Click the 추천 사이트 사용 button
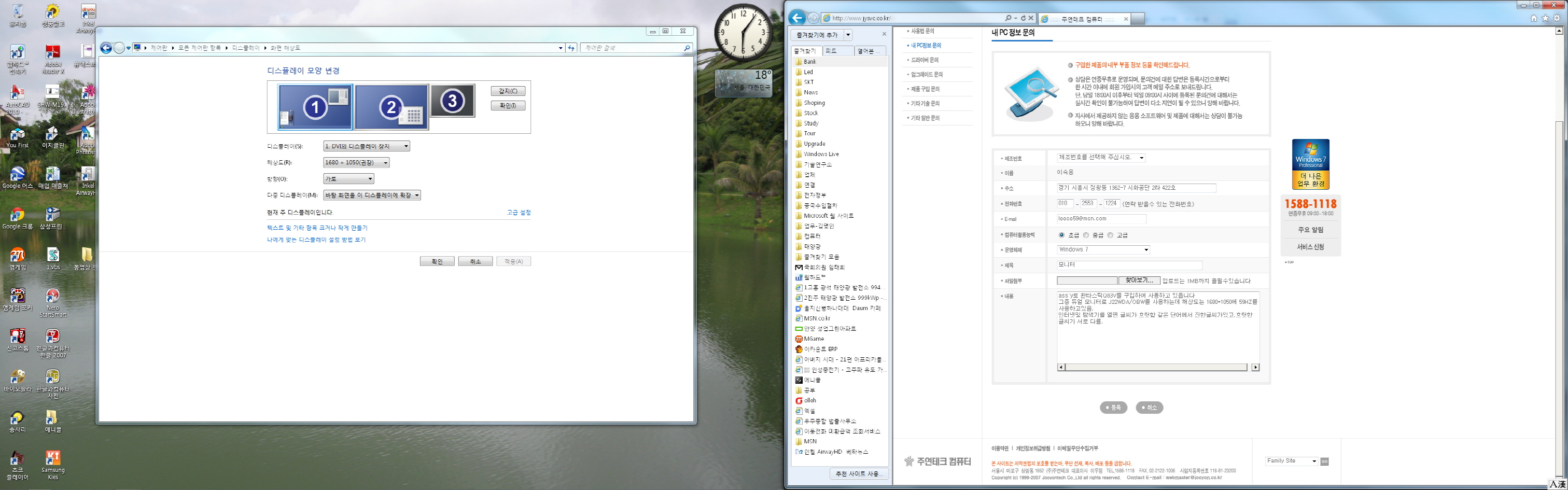This screenshot has width=1568, height=490. pos(858,473)
